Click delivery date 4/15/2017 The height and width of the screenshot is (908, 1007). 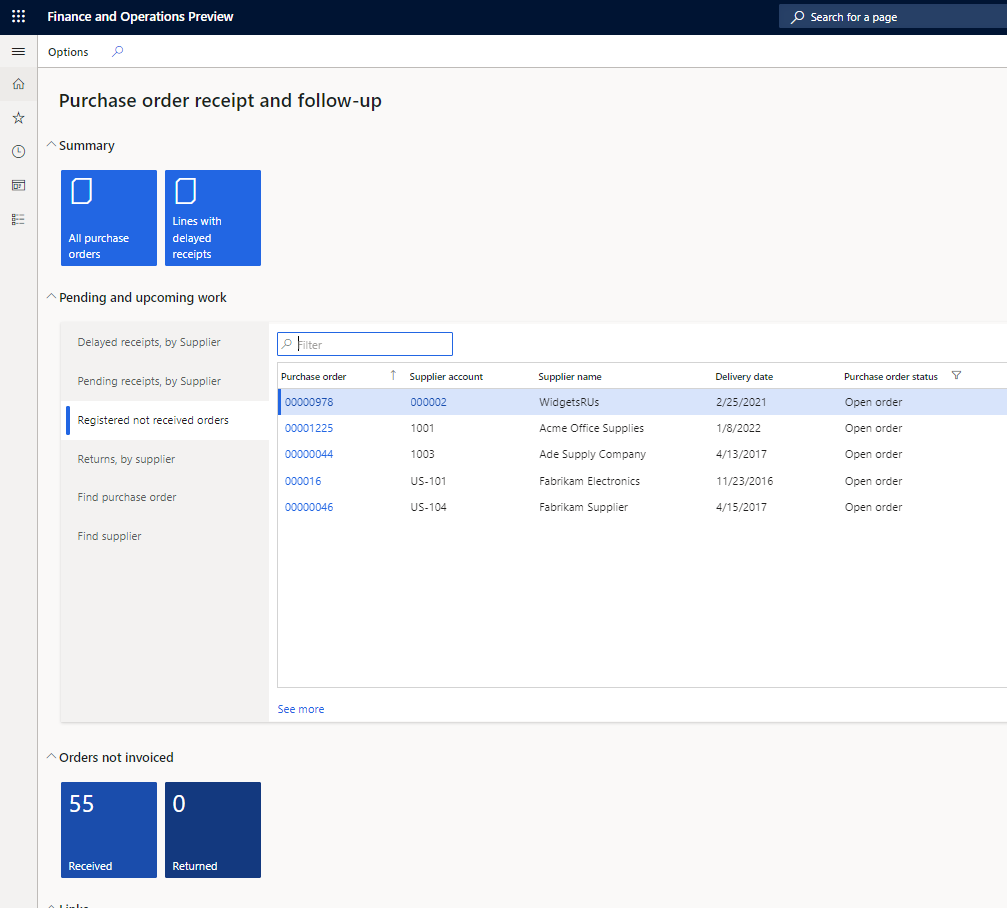[741, 507]
